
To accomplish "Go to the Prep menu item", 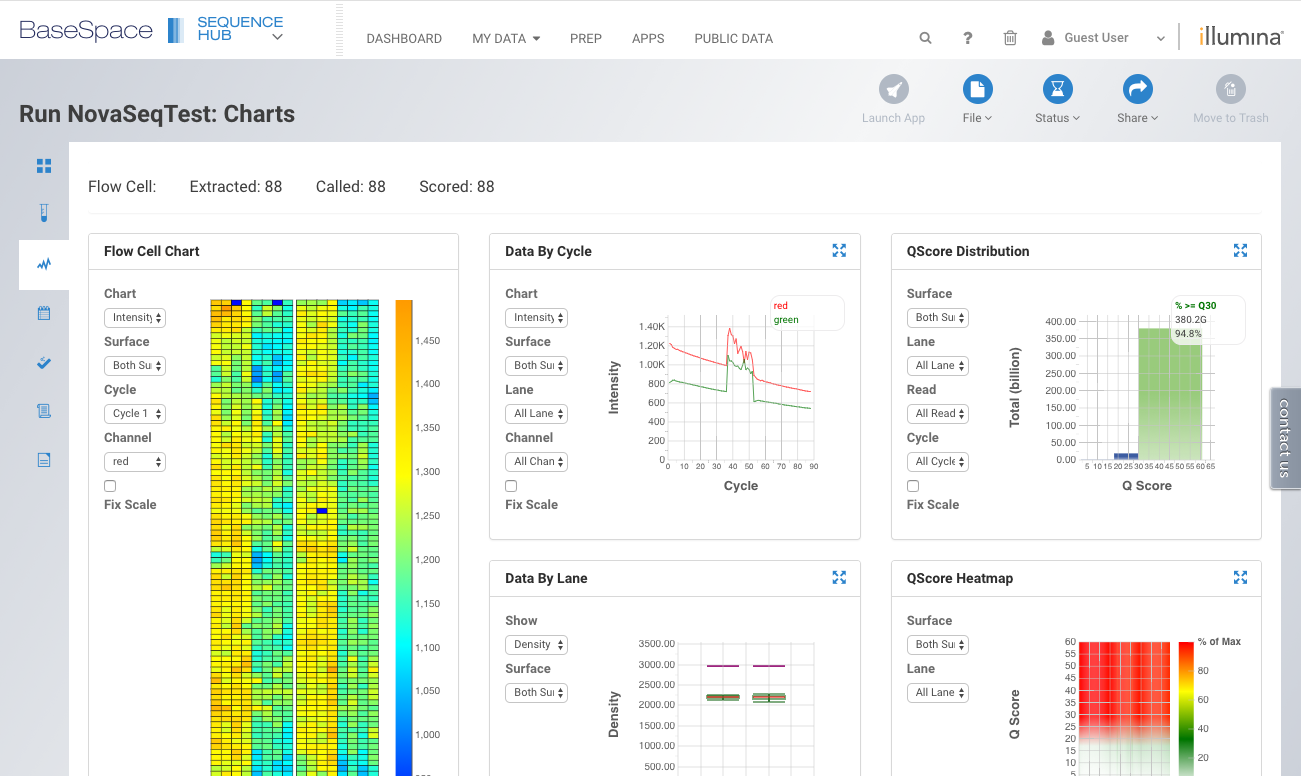I will (586, 39).
